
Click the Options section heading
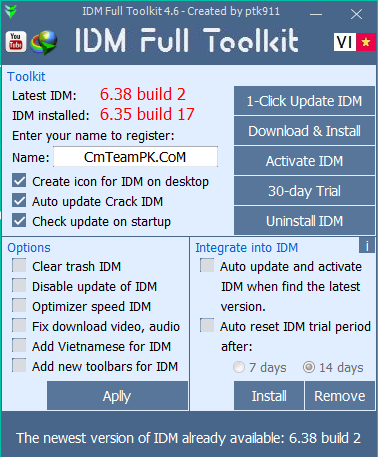pyautogui.click(x=29, y=248)
